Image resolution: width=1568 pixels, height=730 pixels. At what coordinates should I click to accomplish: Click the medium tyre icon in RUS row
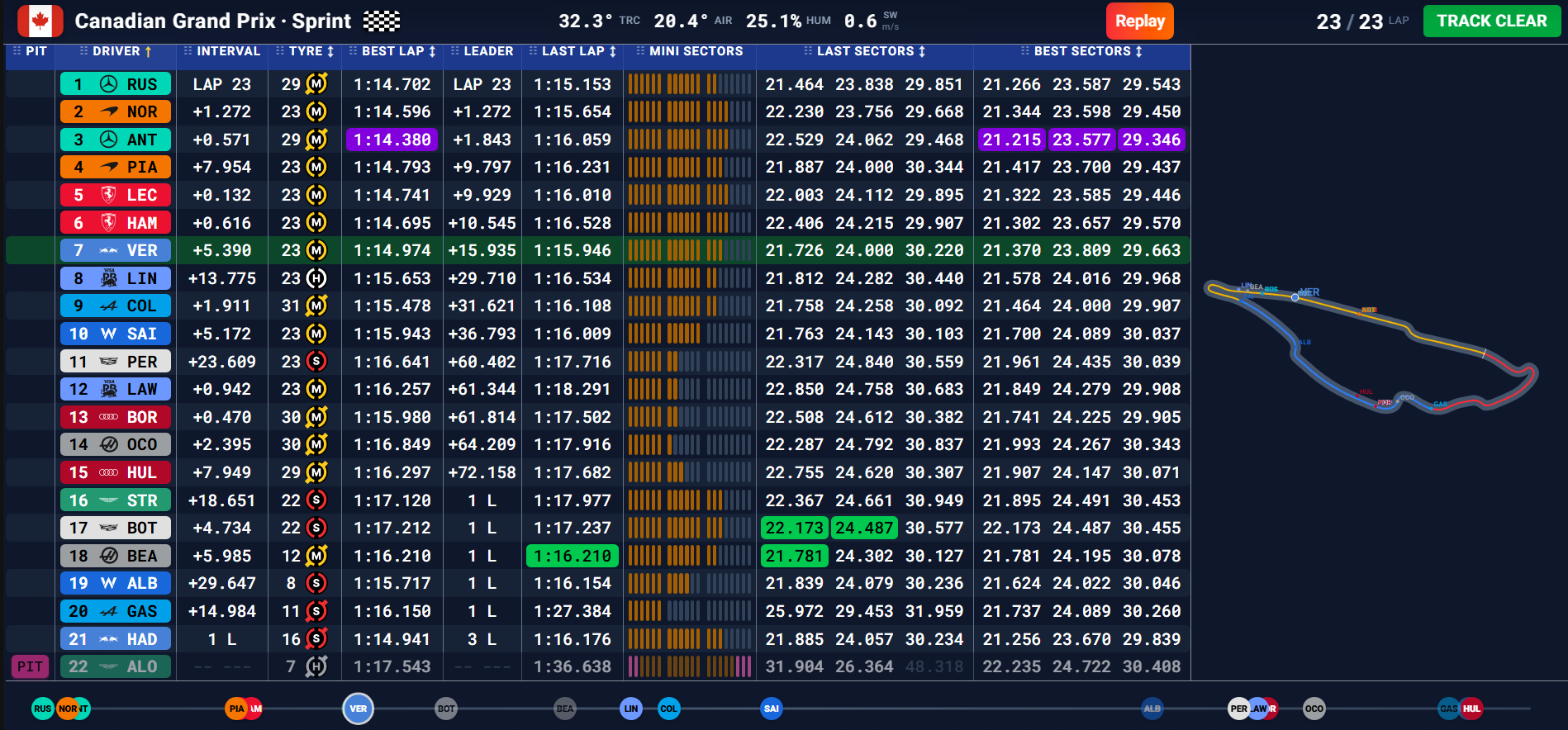(x=316, y=84)
